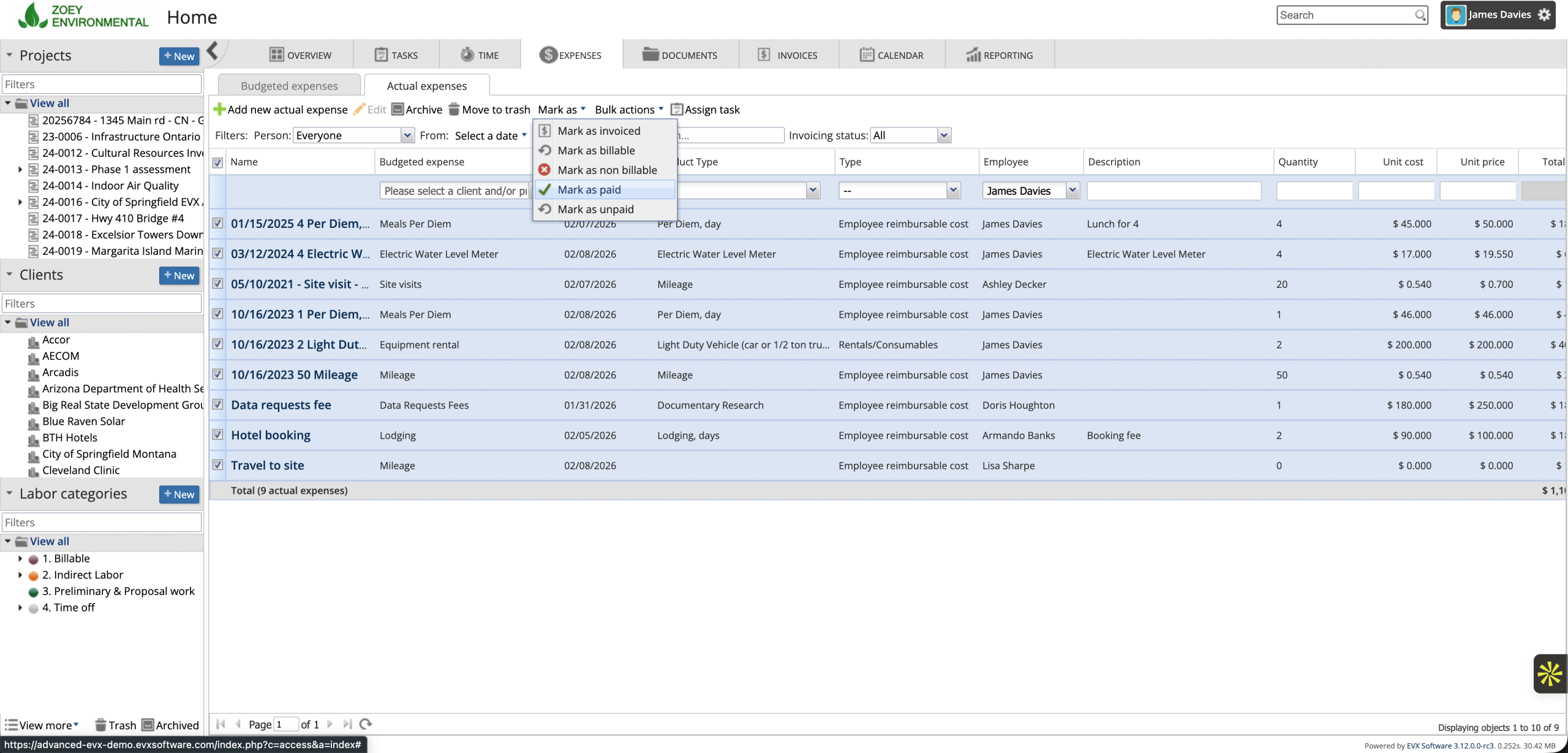Select Mark as paid menu option
Screen dimensions: 1568x753
pos(589,190)
